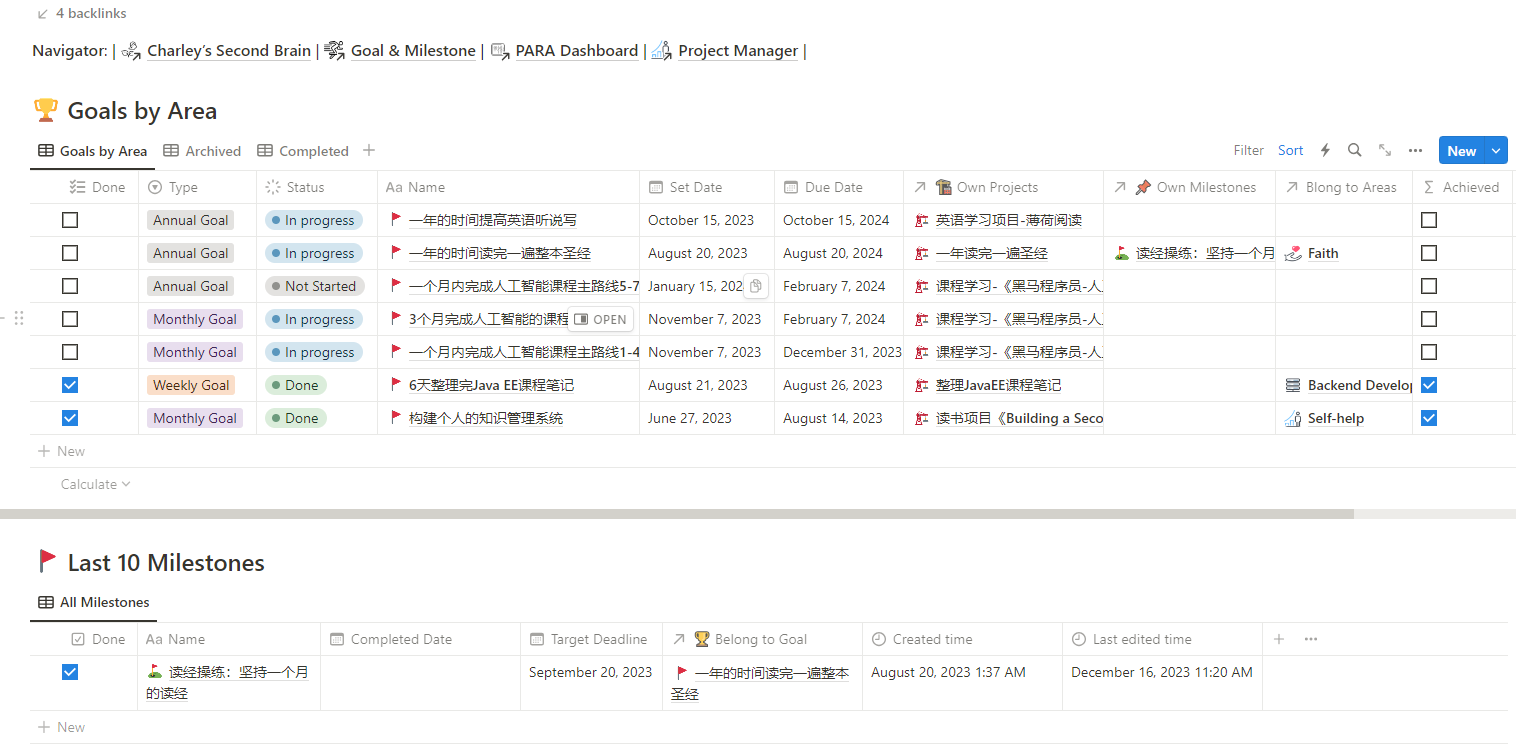Open the Status column header menu

click(x=305, y=187)
